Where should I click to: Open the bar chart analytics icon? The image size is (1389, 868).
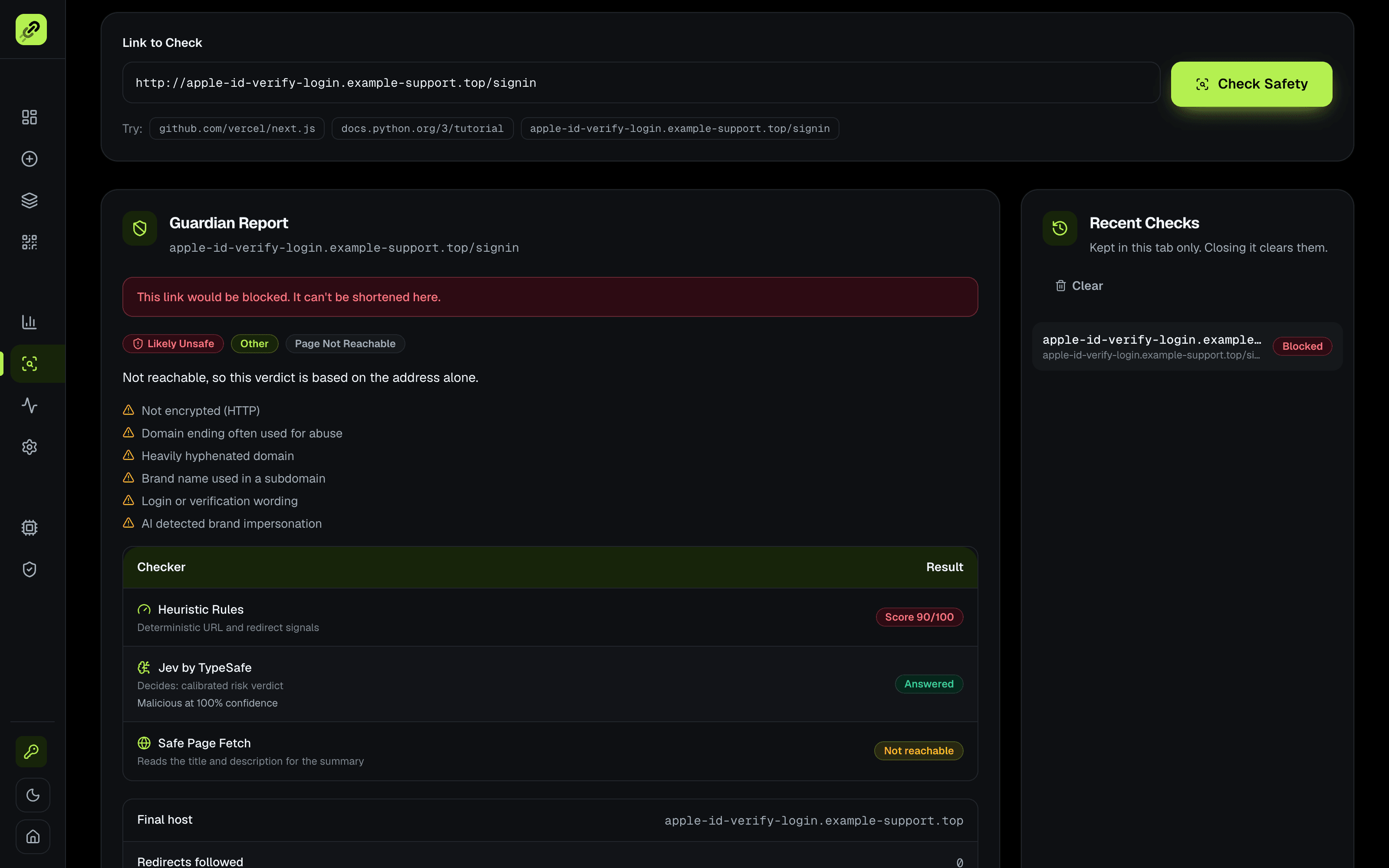(29, 322)
